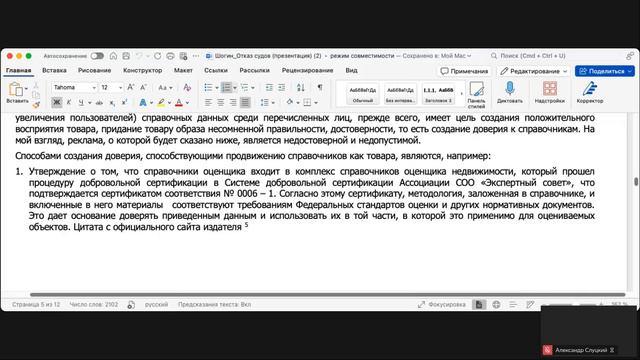Switch to the Ссылки tab
The height and width of the screenshot is (360, 640).
coord(216,70)
